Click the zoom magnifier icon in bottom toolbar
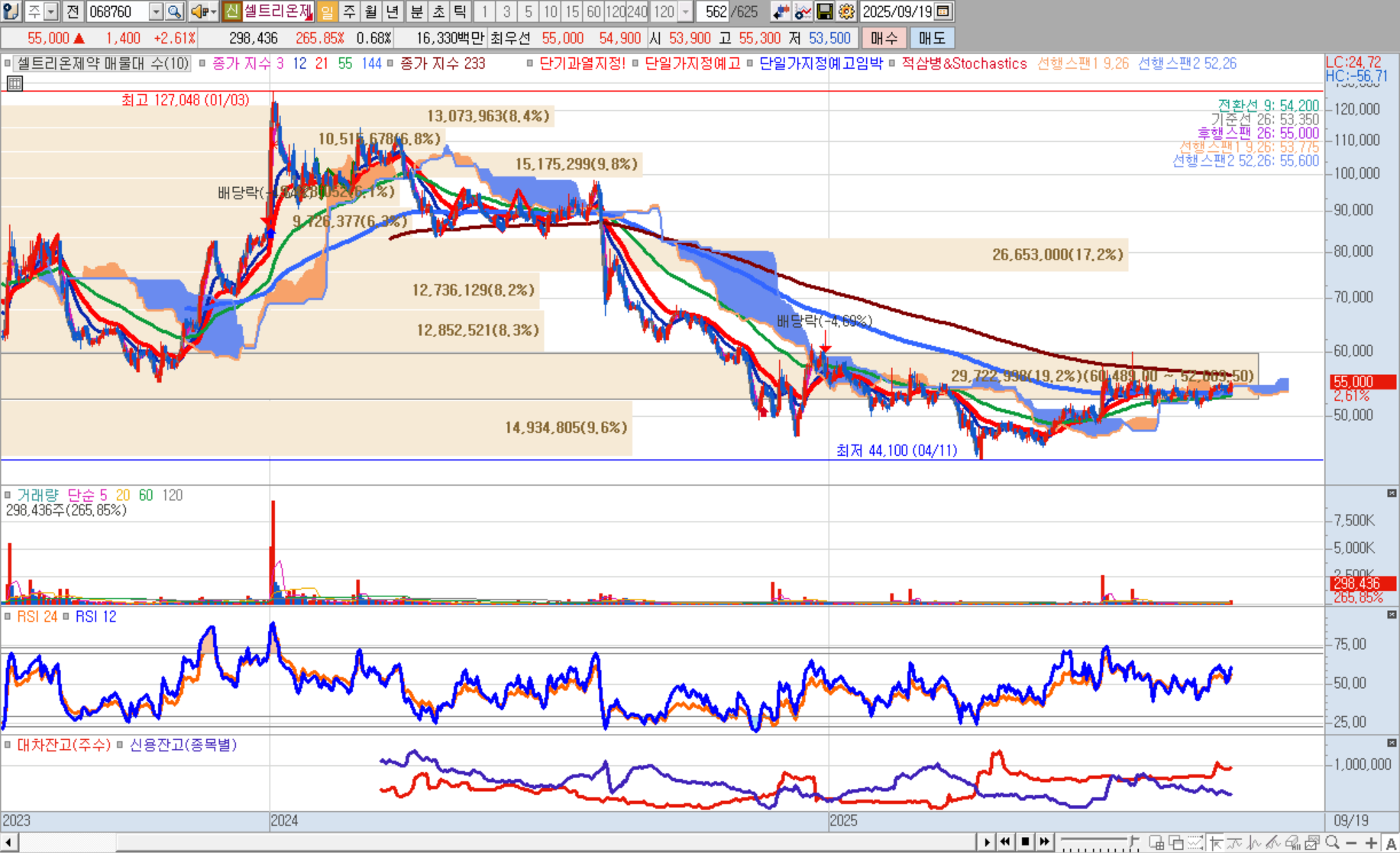This screenshot has height=853, width=1400. pyautogui.click(x=1333, y=842)
